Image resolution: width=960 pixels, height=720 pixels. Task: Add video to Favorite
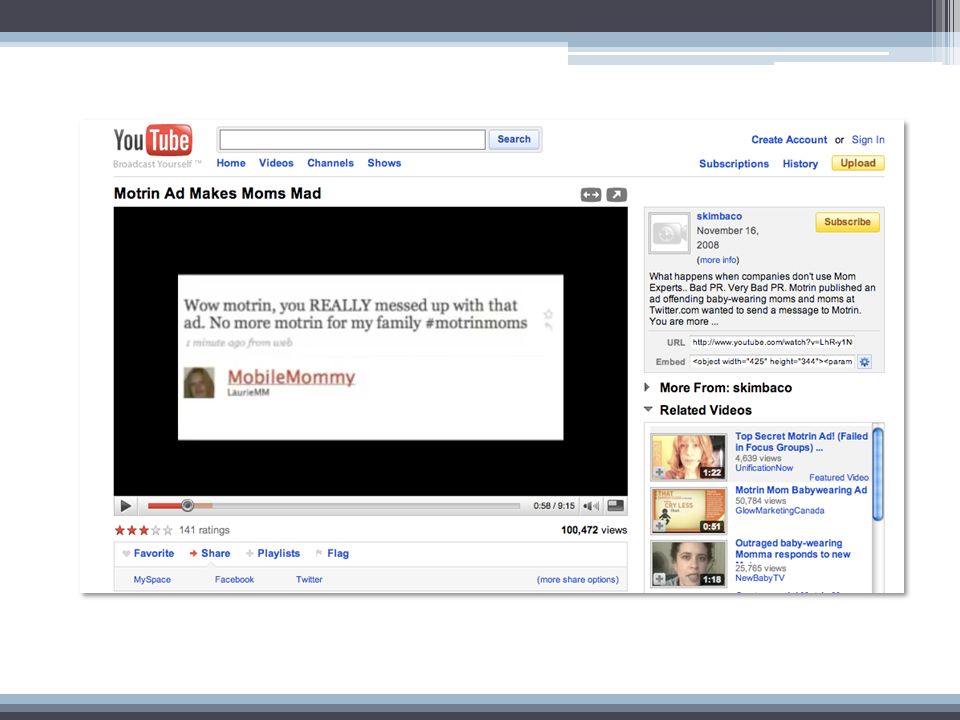coord(148,553)
